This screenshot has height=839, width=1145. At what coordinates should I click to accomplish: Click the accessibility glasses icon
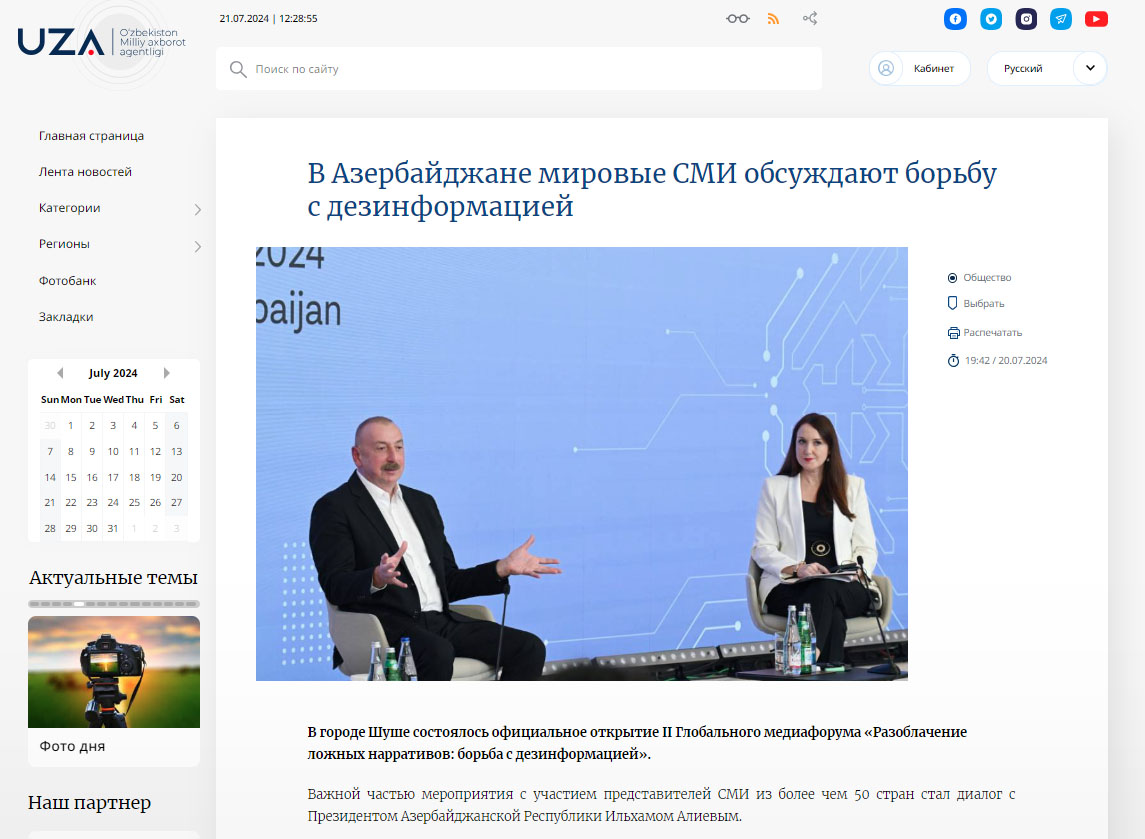(x=738, y=19)
